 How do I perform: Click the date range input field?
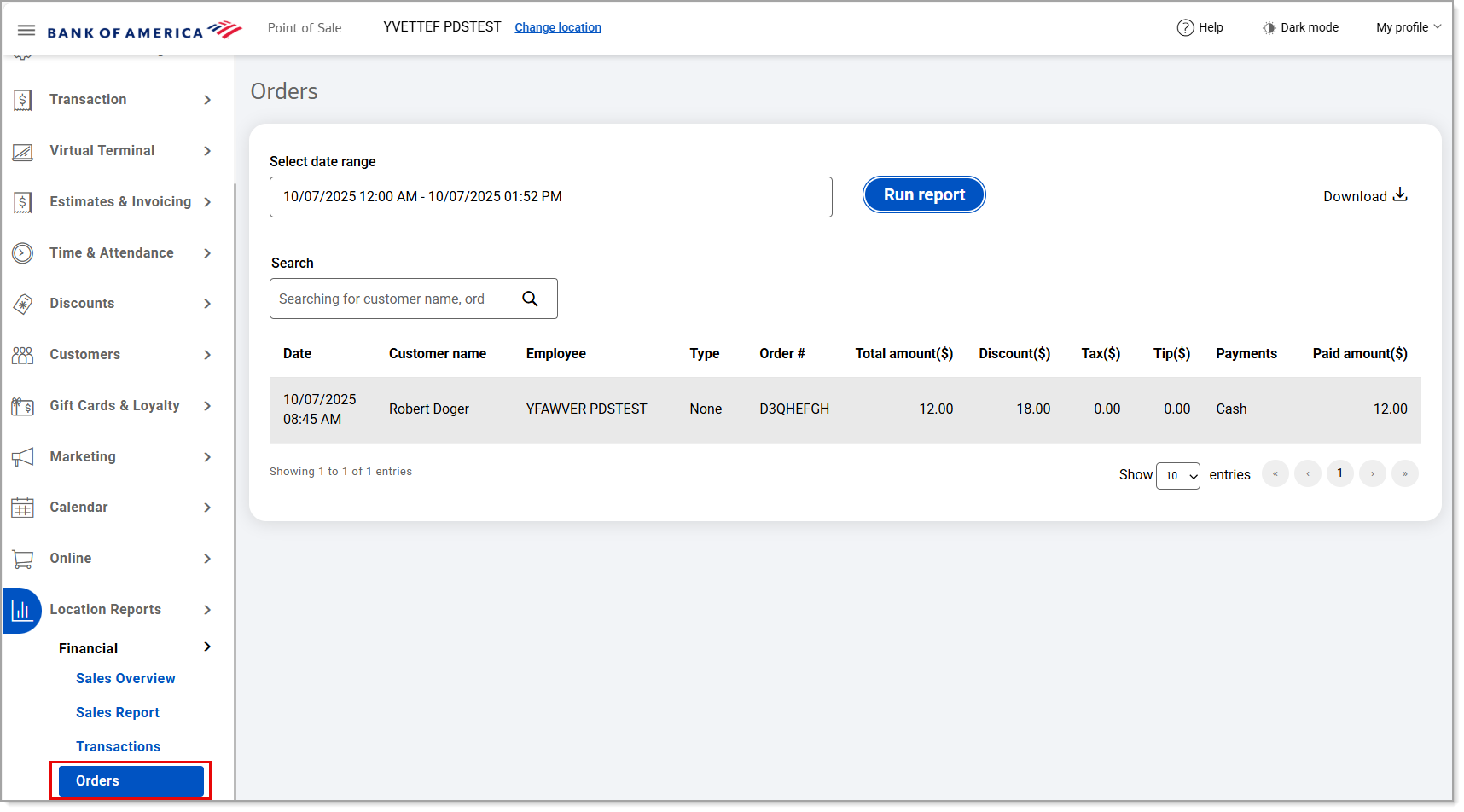550,197
